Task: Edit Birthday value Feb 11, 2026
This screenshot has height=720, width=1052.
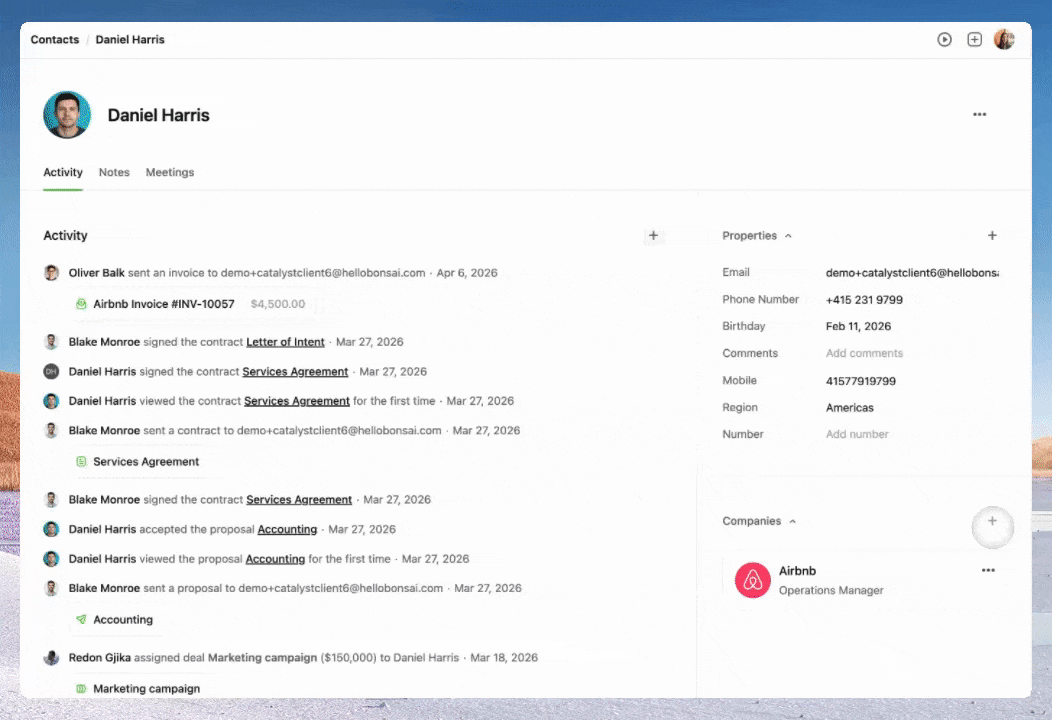Action: (858, 326)
